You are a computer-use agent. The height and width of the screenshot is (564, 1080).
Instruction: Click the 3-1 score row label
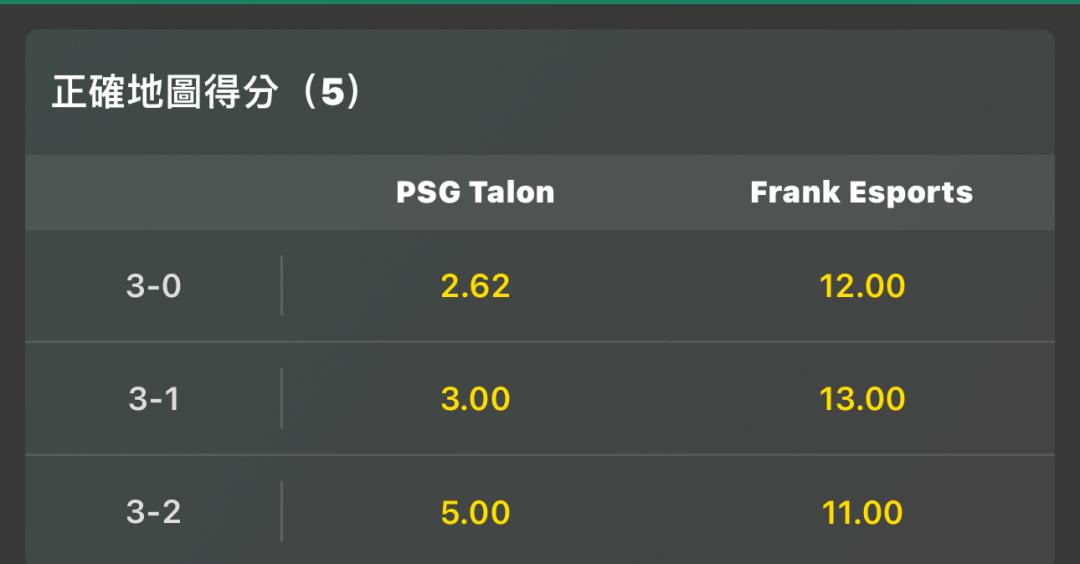pos(154,399)
